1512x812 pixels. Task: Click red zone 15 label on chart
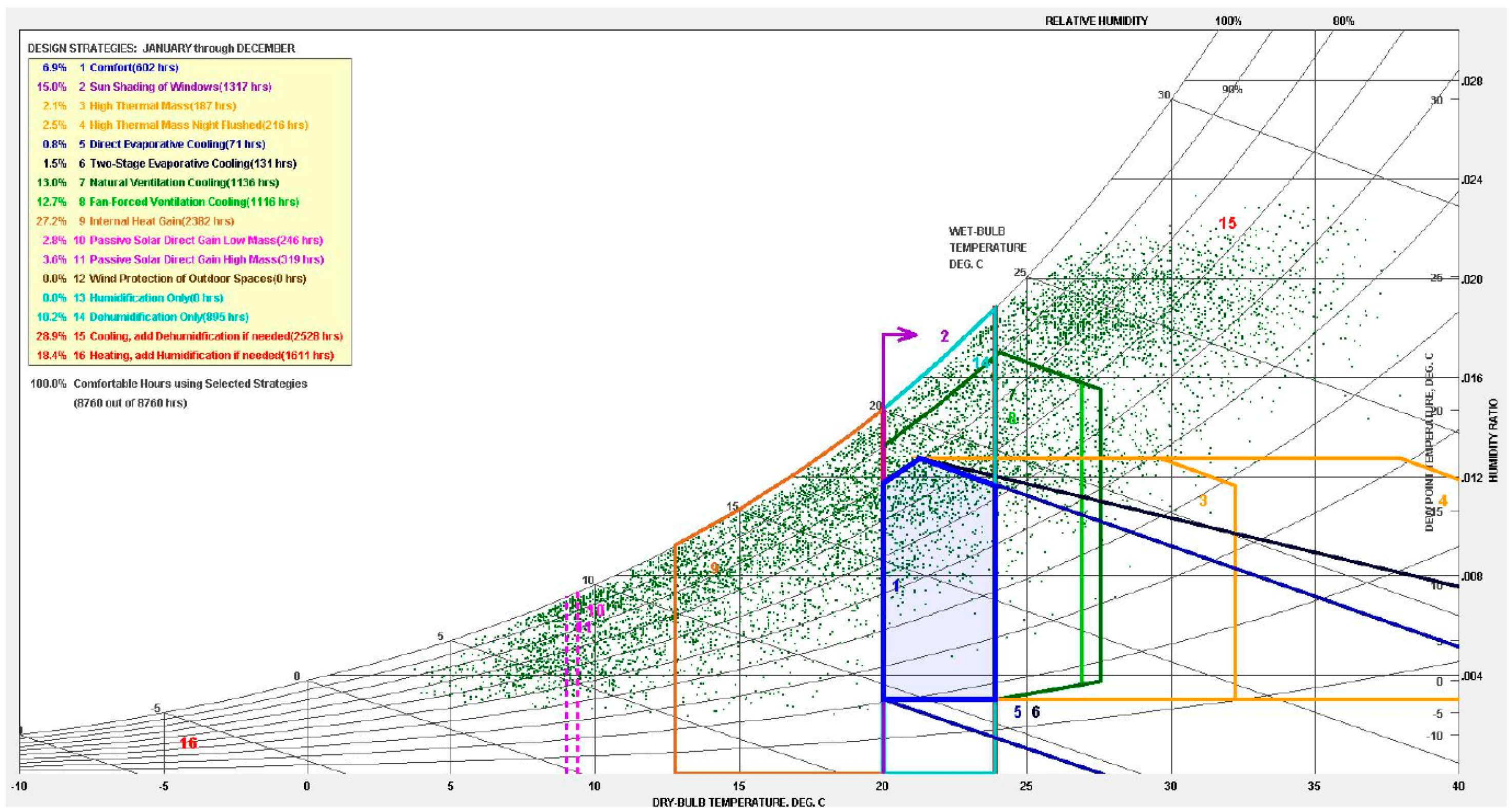pos(1227,223)
